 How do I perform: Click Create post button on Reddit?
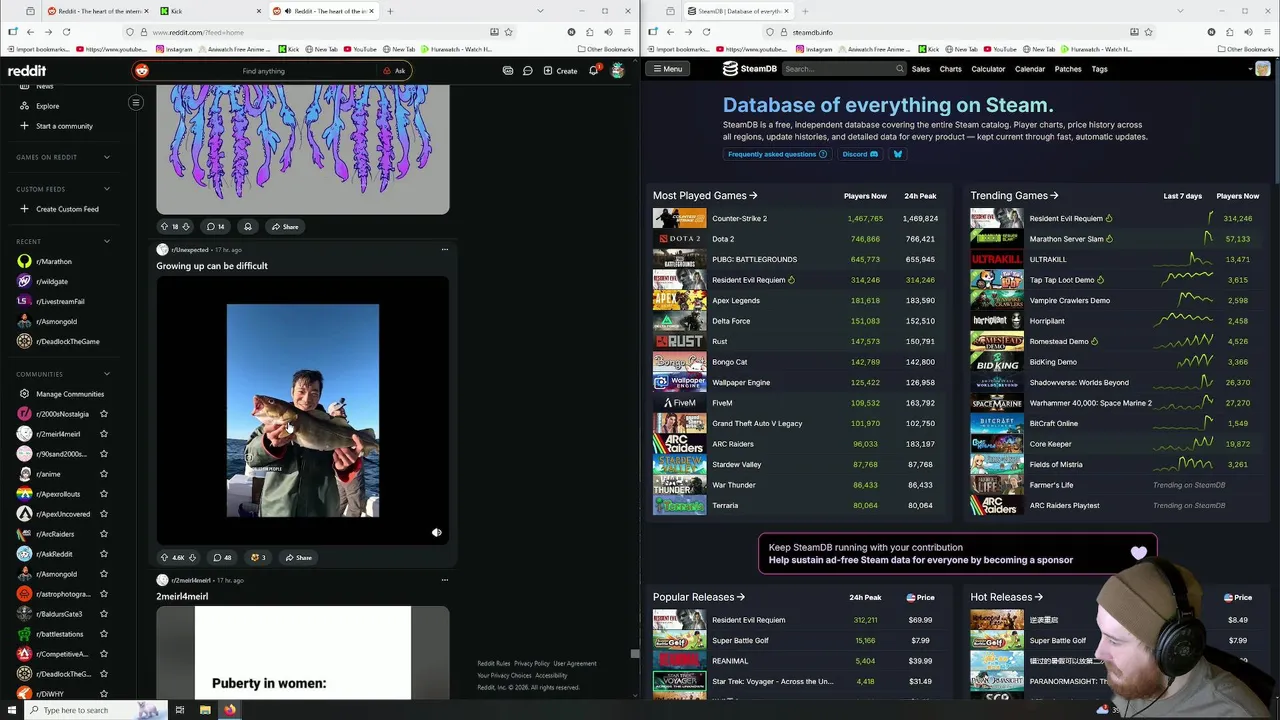click(x=560, y=71)
